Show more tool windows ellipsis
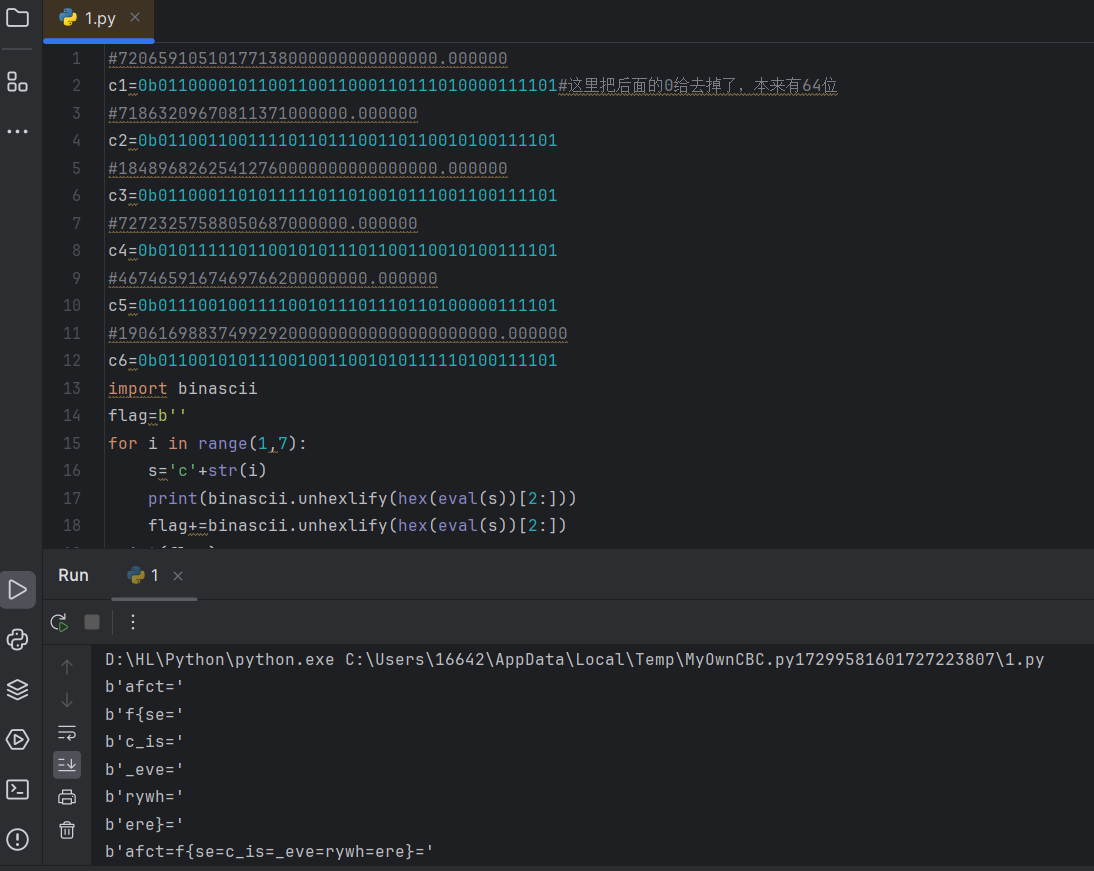Viewport: 1094px width, 871px height. coord(17,131)
